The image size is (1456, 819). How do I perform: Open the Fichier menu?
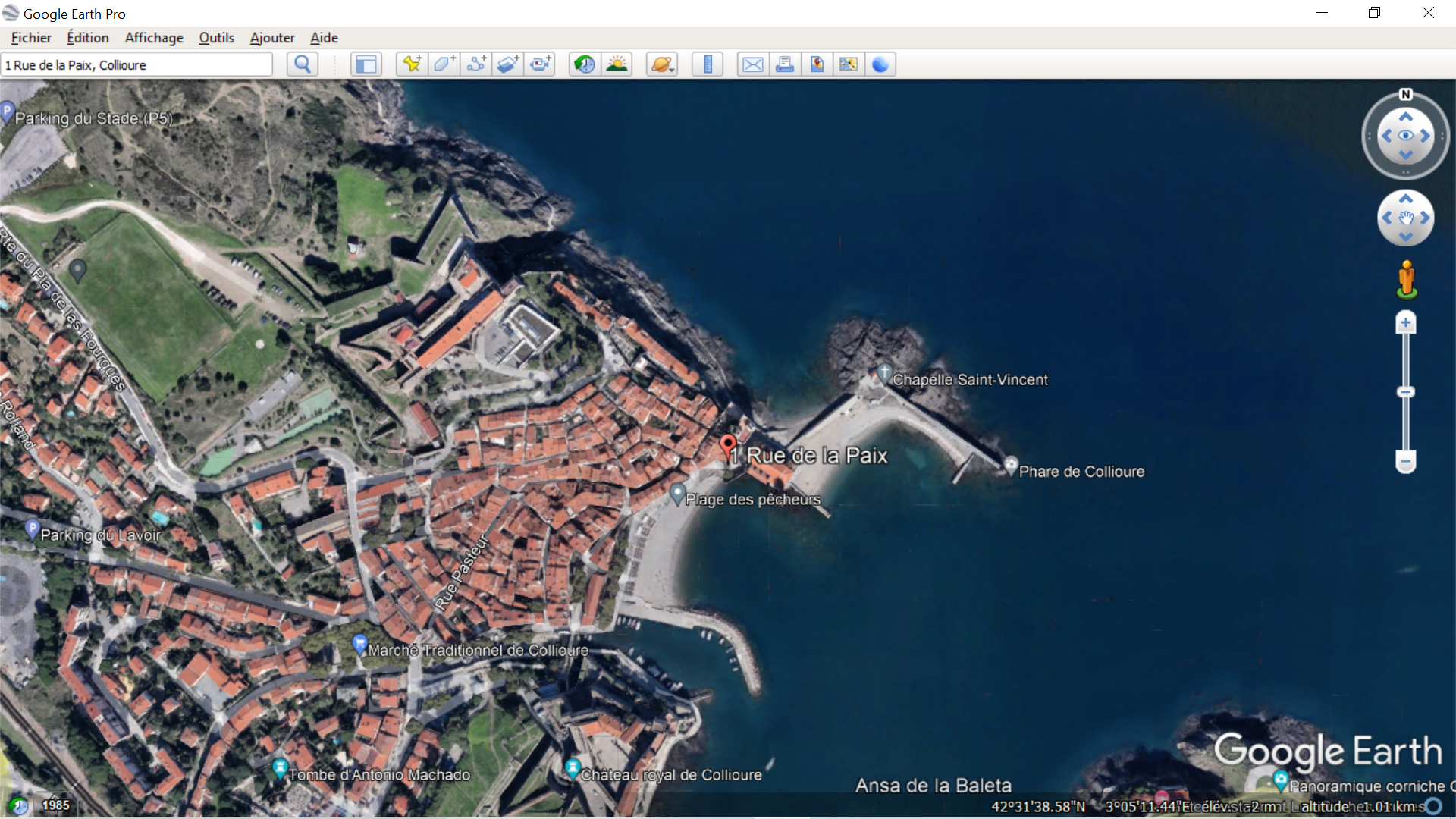[31, 38]
